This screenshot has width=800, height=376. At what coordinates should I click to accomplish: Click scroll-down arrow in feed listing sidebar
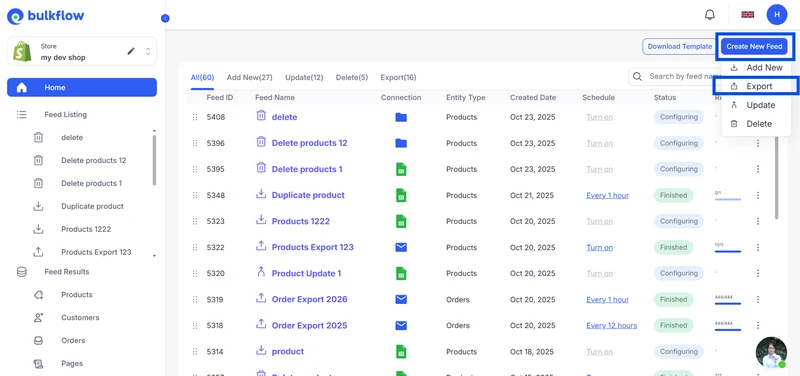(155, 256)
